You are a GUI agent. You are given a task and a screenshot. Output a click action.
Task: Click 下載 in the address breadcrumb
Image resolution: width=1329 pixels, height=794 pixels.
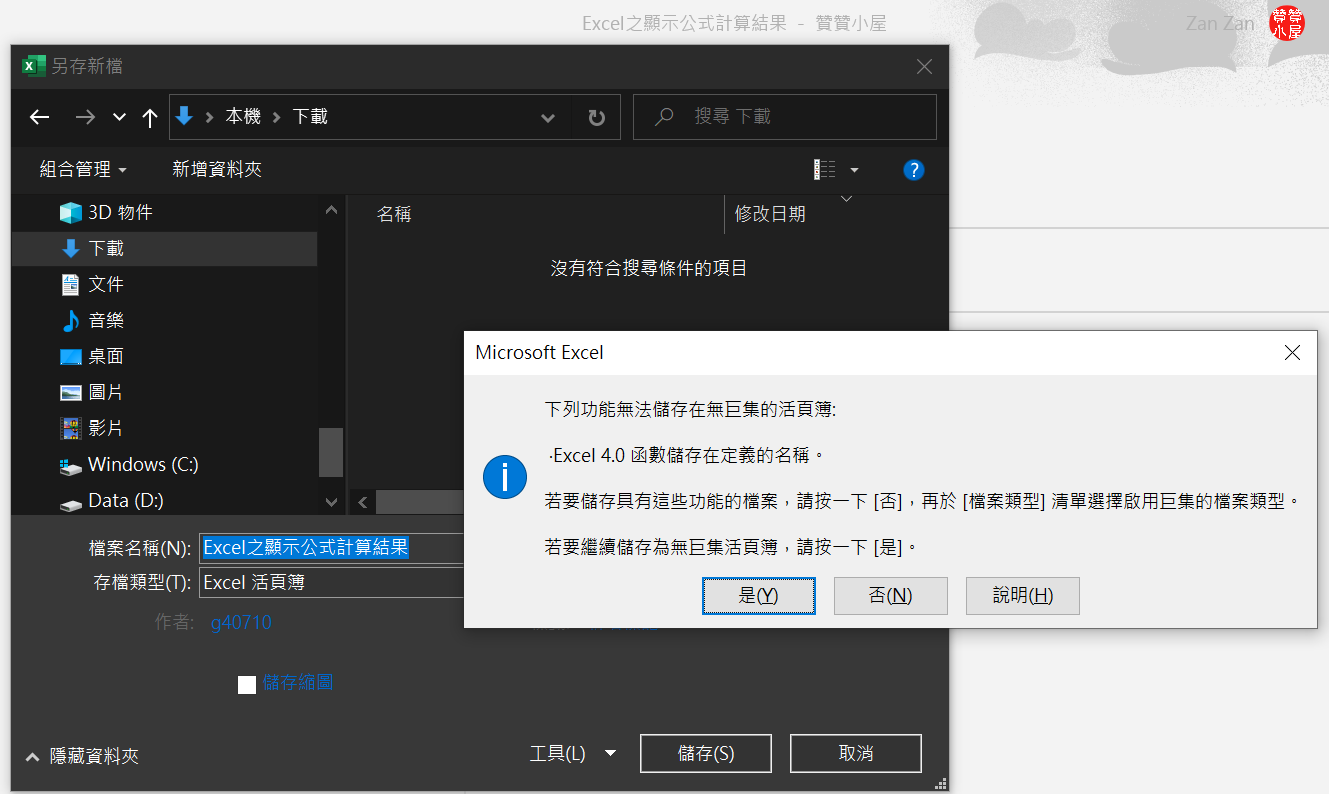310,117
